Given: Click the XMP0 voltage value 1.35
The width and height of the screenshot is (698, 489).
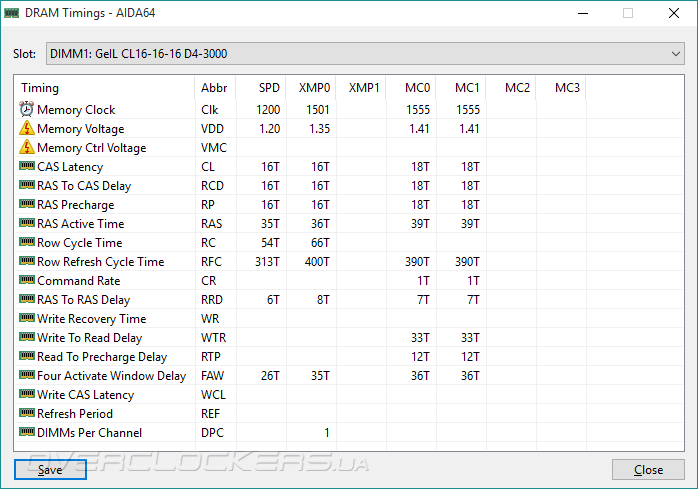Looking at the screenshot, I should pos(320,129).
